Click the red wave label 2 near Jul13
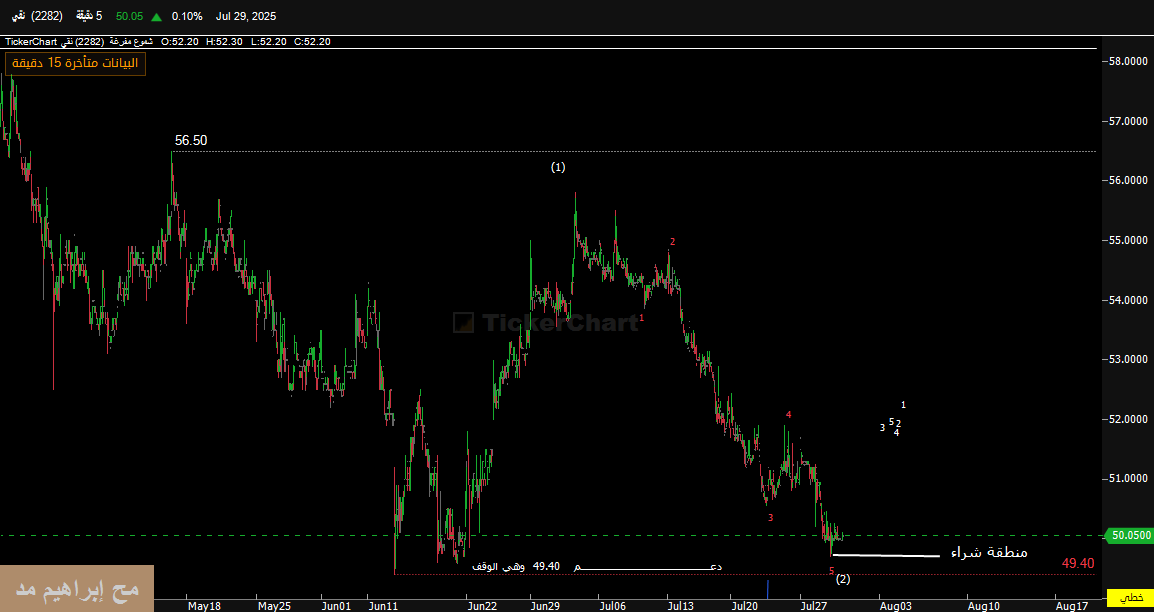Viewport: 1154px width, 612px height. (673, 241)
